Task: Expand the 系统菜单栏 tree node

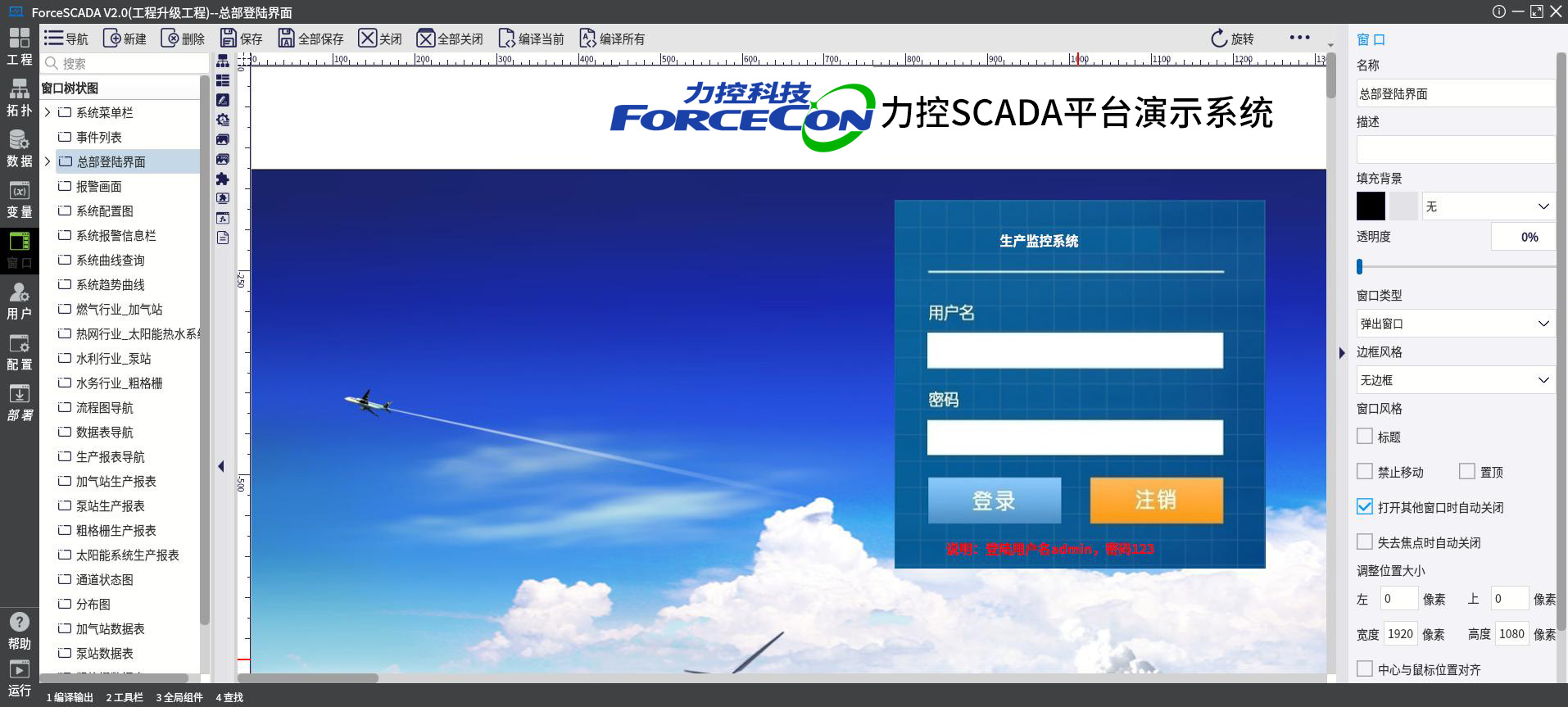Action: click(x=48, y=112)
